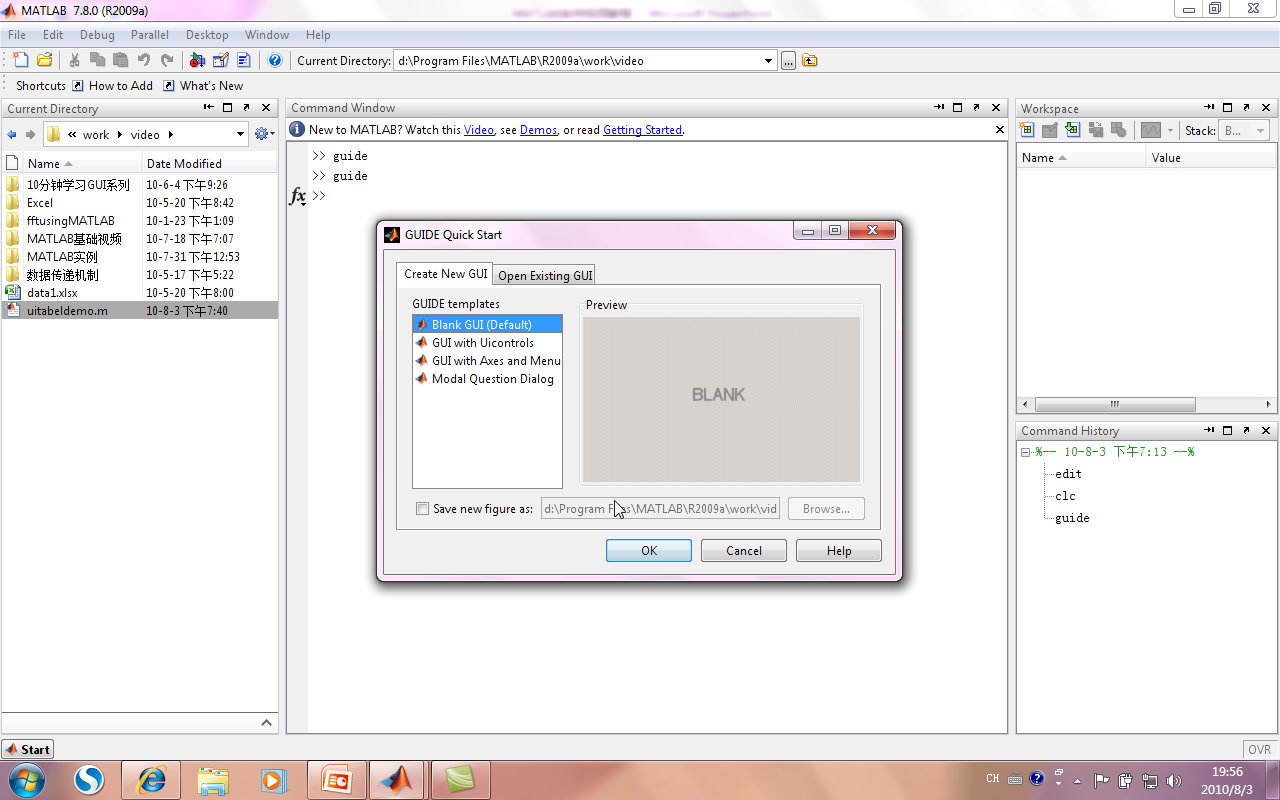Viewport: 1280px width, 800px height.
Task: Click the fx function browser icon
Action: click(x=298, y=196)
